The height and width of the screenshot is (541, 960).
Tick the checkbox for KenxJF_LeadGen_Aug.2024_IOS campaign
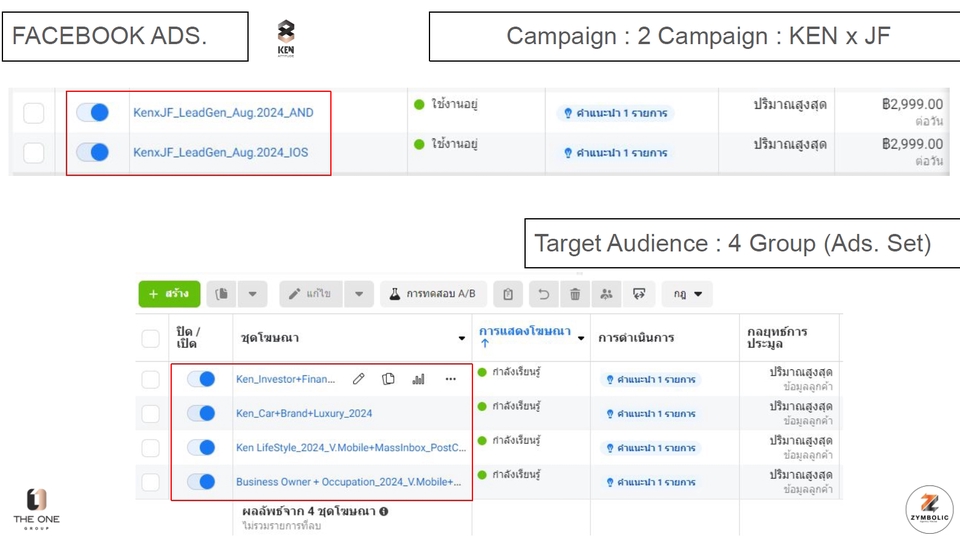pos(34,152)
